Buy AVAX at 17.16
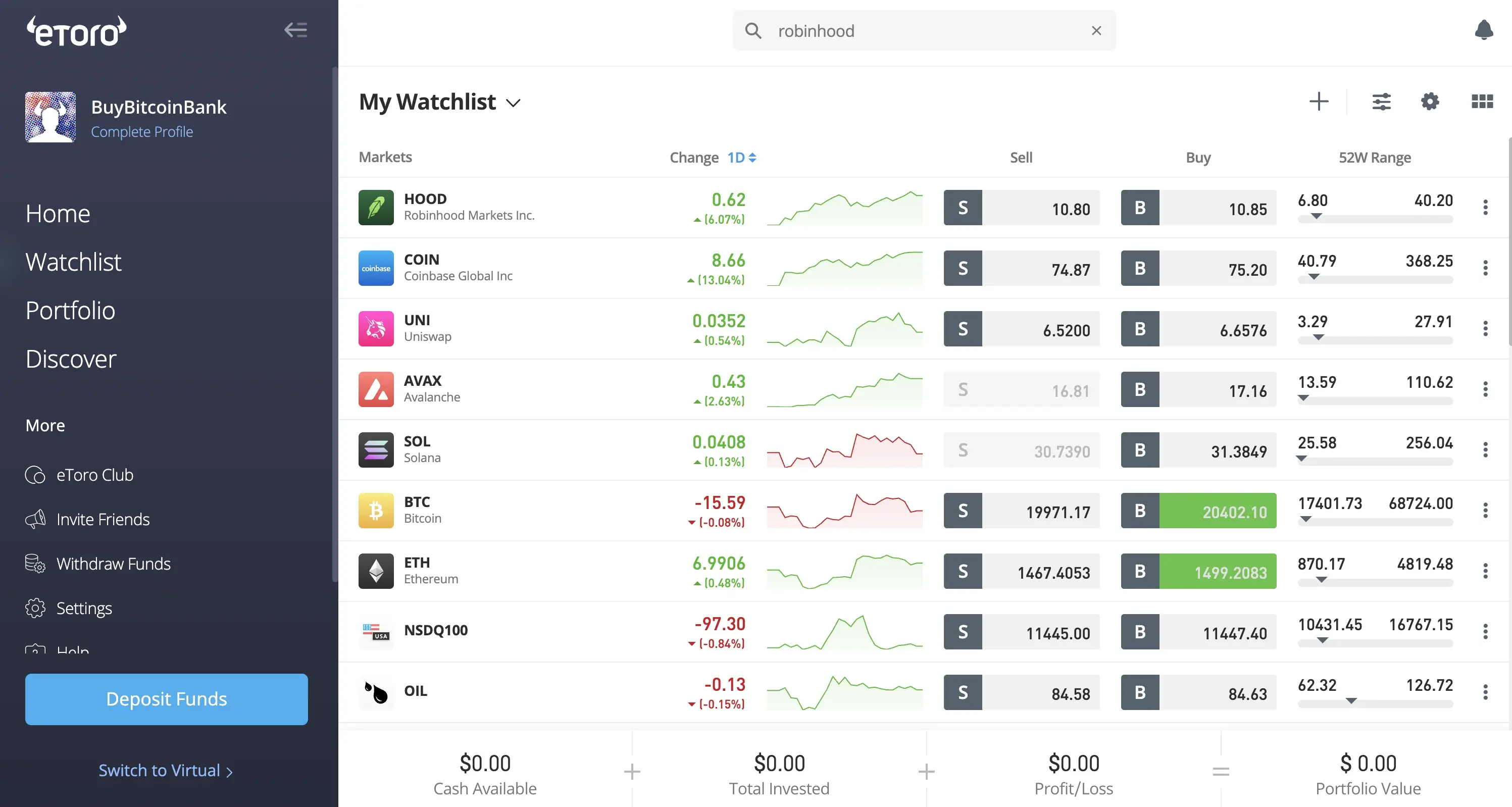 point(1198,389)
